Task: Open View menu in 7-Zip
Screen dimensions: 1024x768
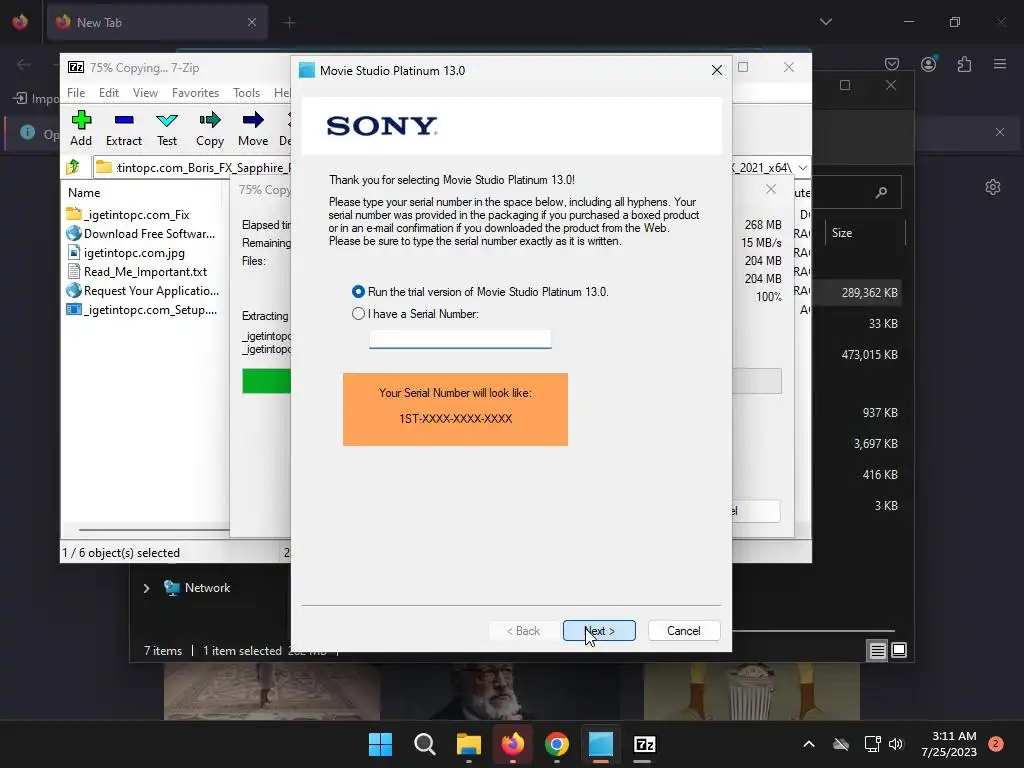Action: [145, 93]
